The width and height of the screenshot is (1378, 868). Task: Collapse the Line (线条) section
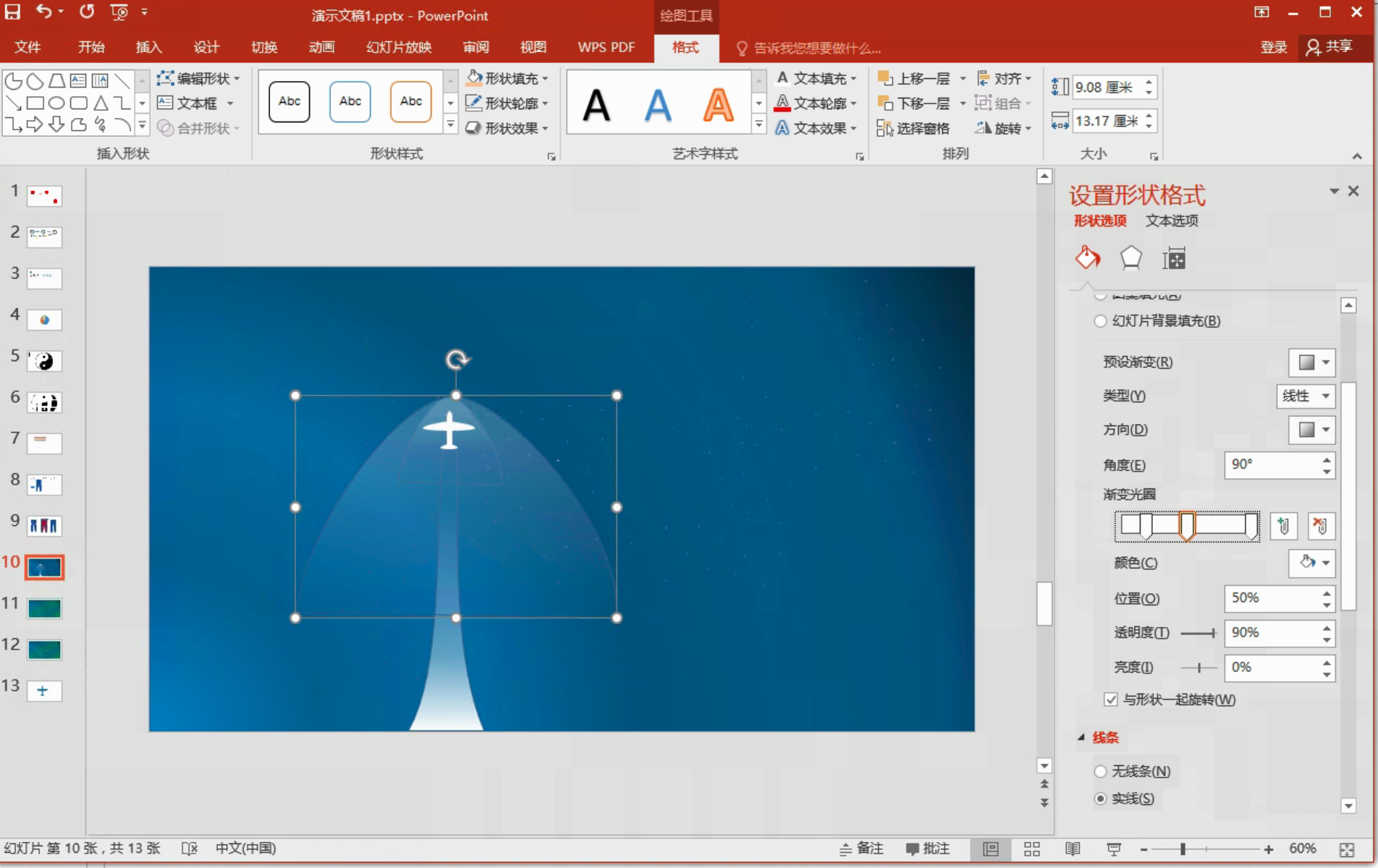click(x=1081, y=738)
